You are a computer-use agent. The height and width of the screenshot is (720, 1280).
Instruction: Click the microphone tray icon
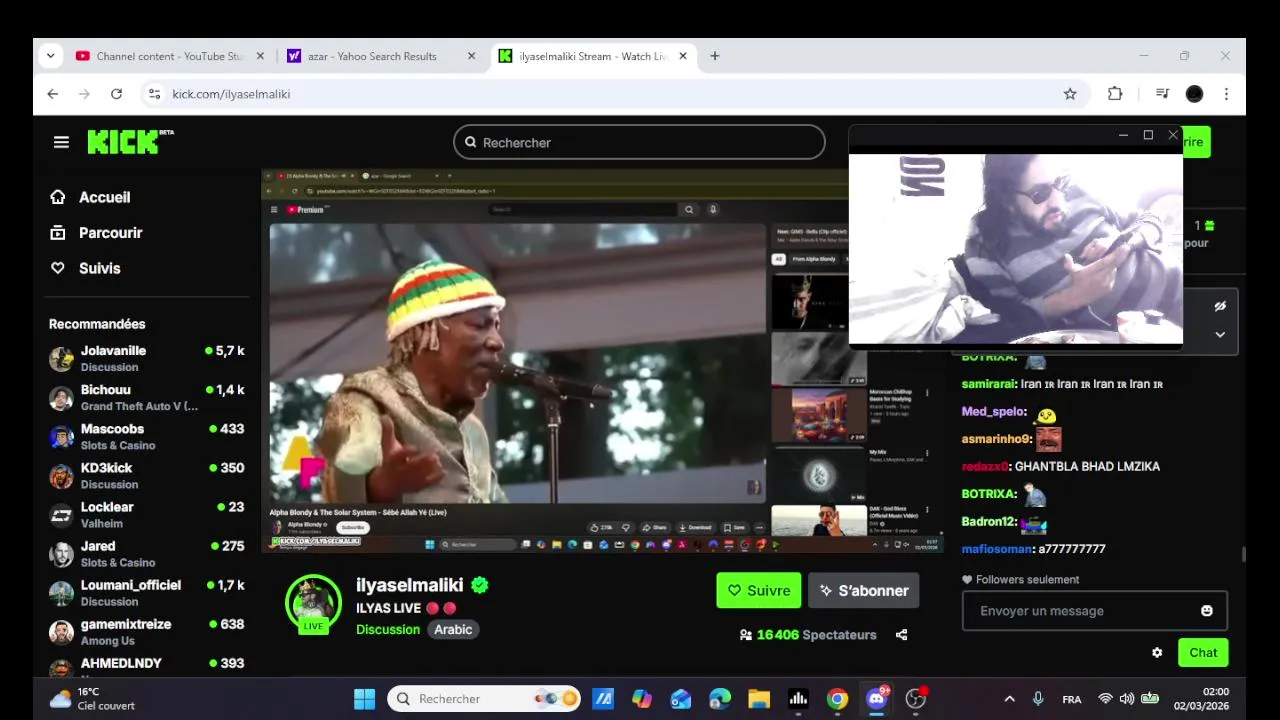tap(1038, 699)
